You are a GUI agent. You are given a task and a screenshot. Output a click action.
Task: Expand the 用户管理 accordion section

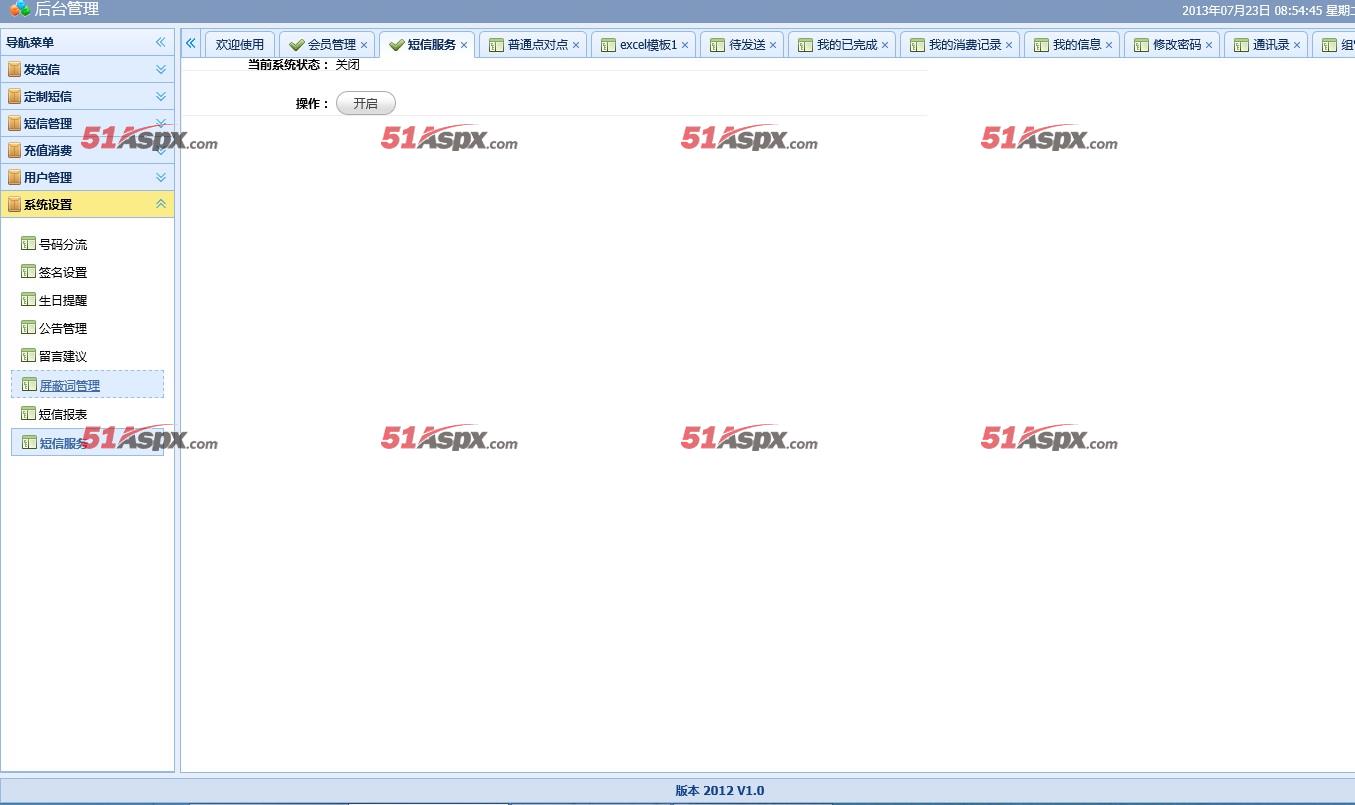(160, 177)
